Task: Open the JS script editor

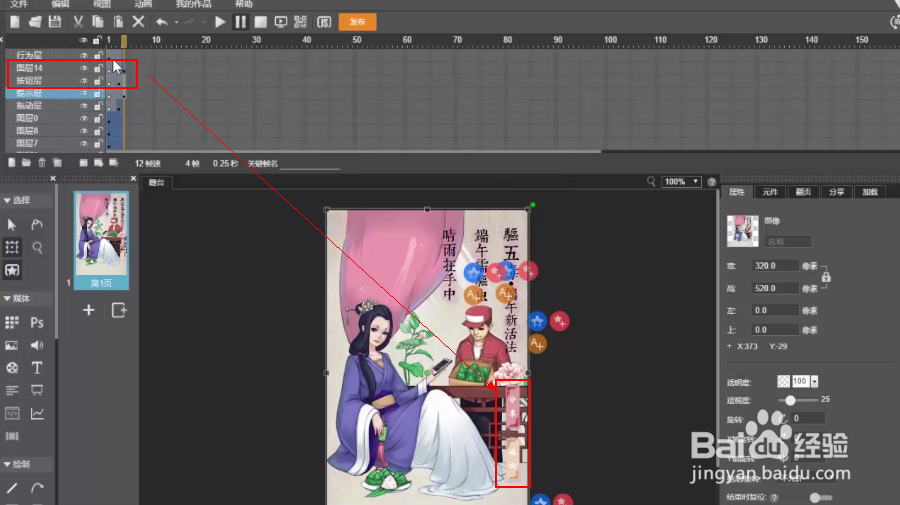Action: (x=324, y=22)
